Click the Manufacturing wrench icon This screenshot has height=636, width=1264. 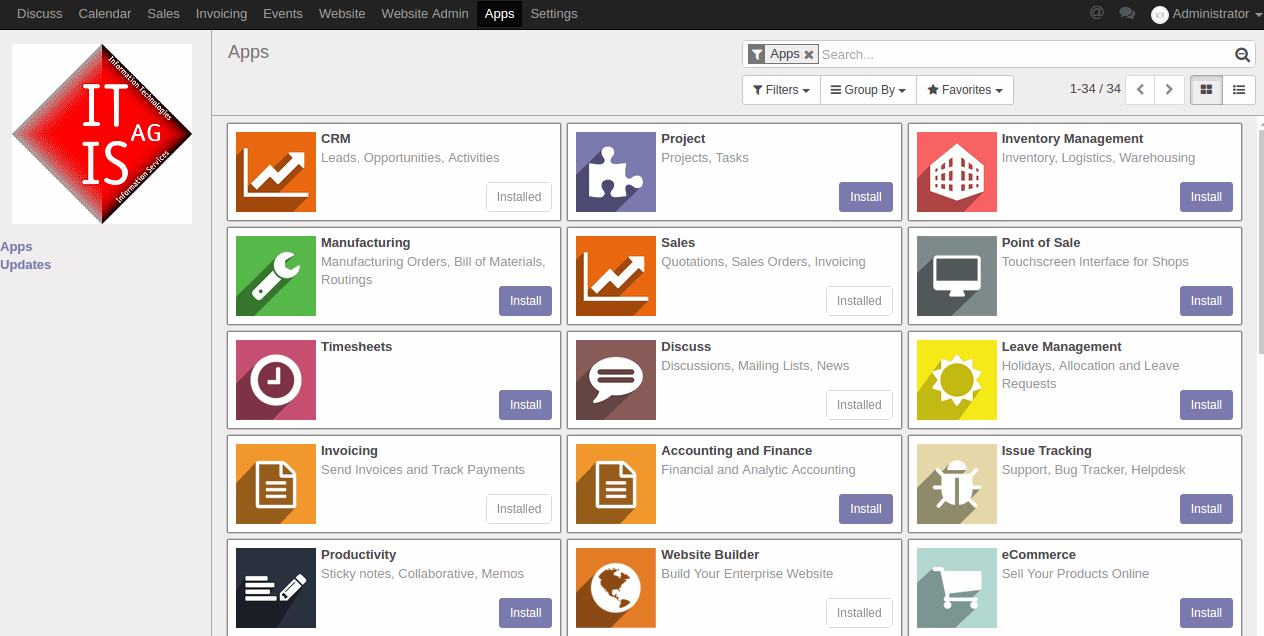[x=276, y=276]
